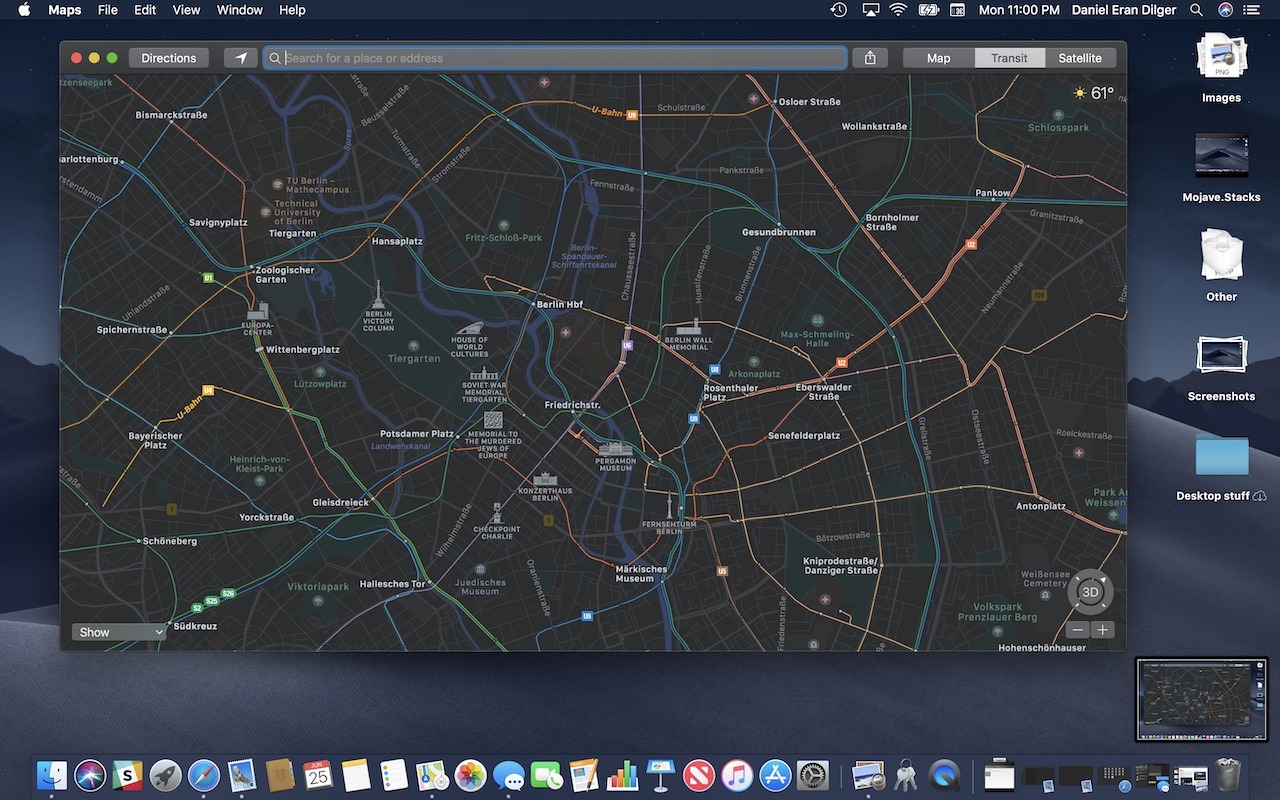Open Spotlight search in menu bar

click(x=1196, y=10)
